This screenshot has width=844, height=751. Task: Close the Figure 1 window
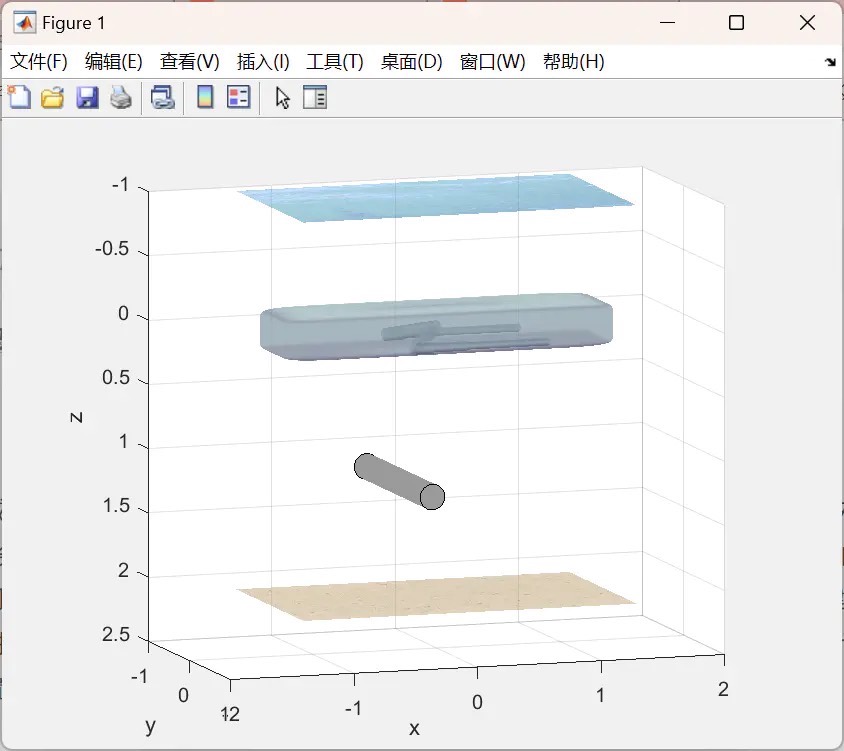click(807, 23)
